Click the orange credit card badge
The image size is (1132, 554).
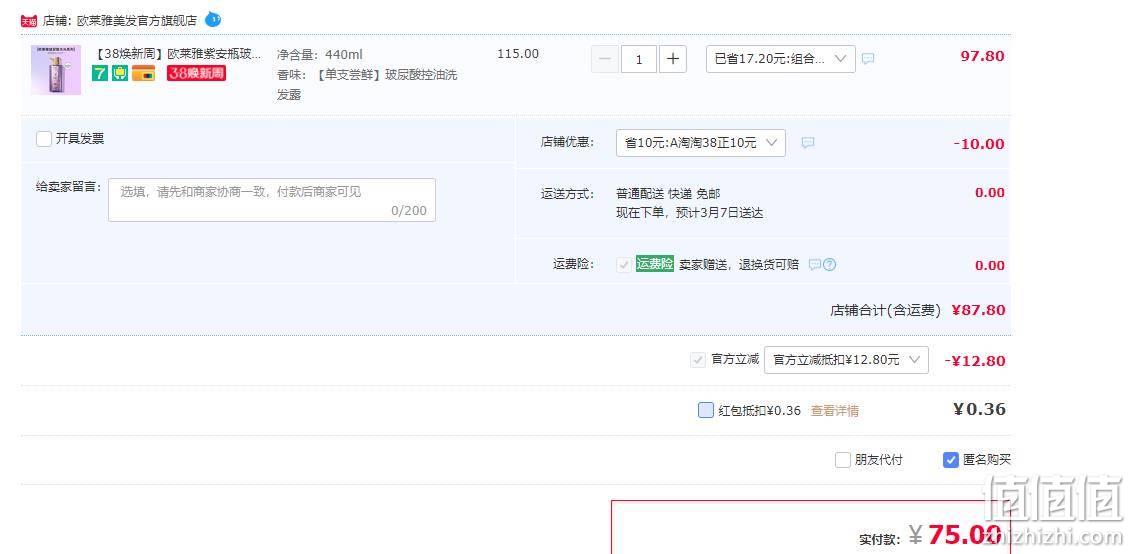tap(143, 73)
